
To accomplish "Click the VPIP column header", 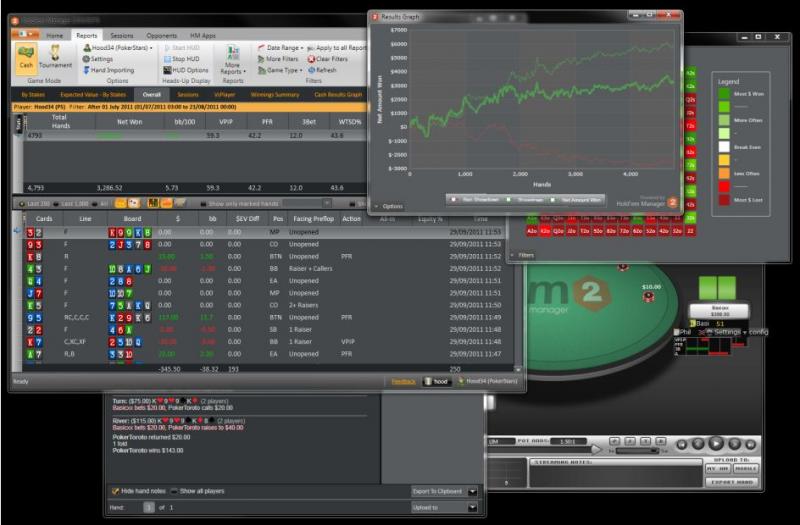I will 226,122.
